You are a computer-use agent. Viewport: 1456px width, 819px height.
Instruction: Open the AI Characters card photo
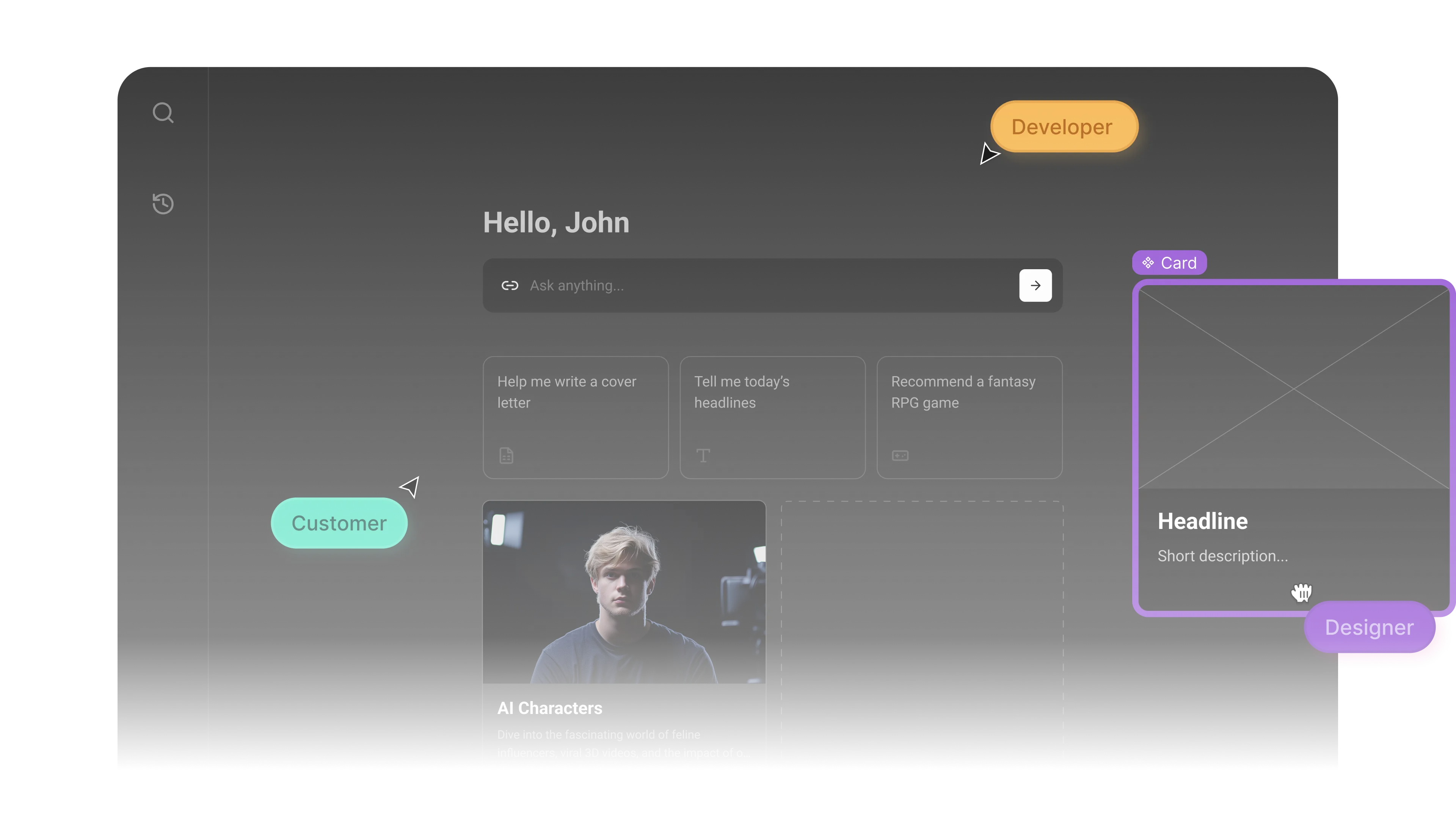(624, 592)
